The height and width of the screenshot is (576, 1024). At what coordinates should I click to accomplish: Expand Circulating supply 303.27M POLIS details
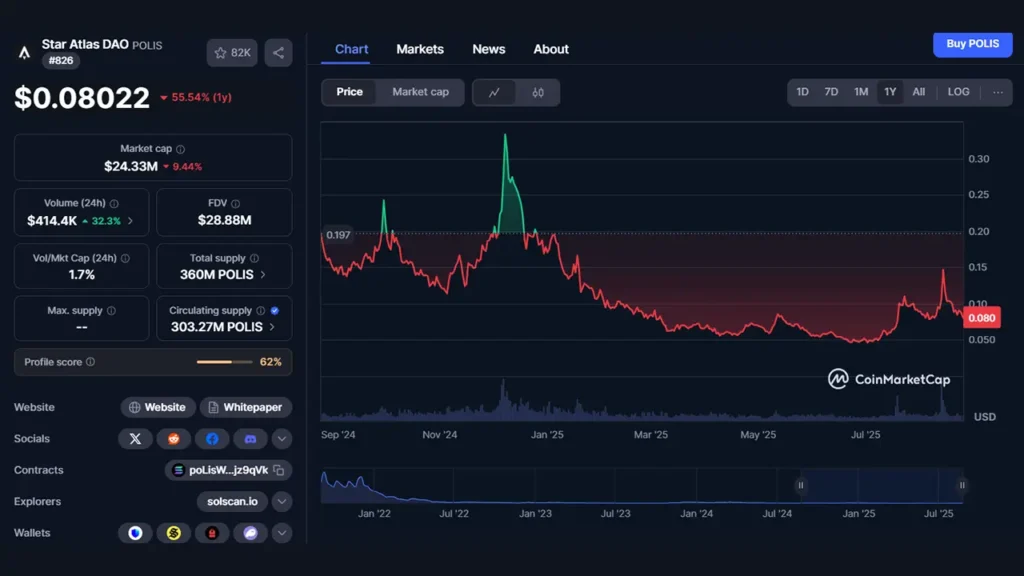[272, 327]
